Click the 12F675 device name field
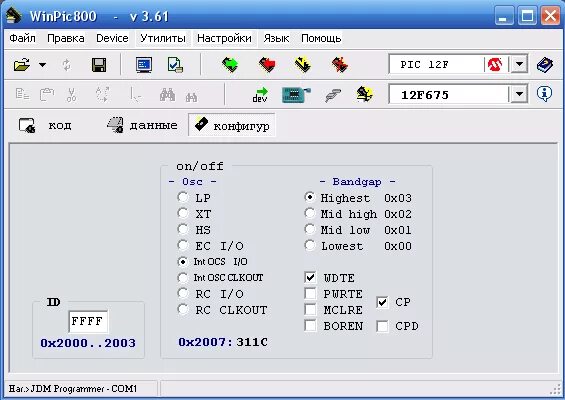The image size is (565, 400). [x=449, y=95]
